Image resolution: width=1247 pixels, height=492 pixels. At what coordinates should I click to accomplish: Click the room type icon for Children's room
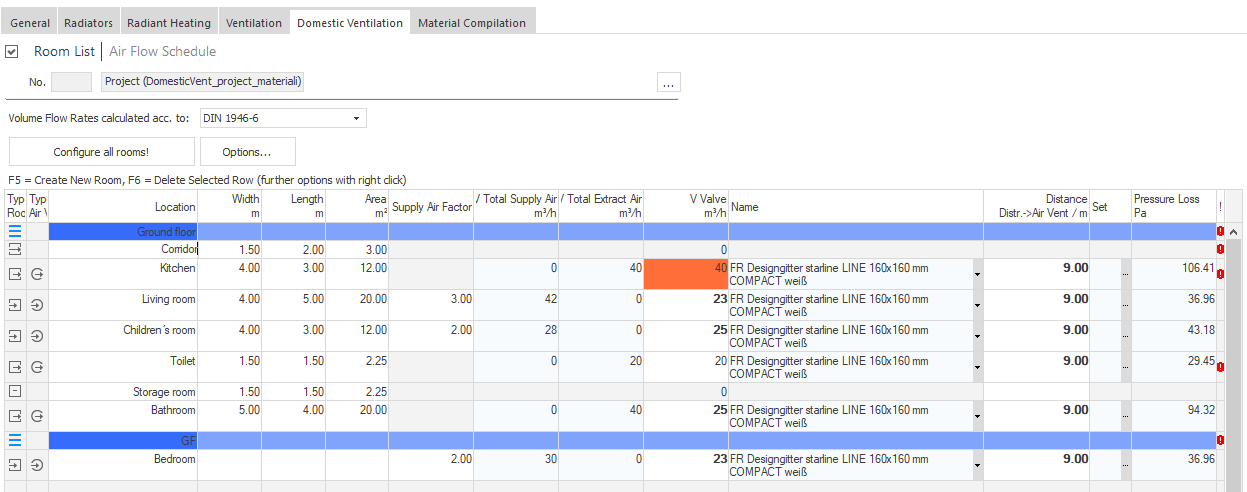click(15, 336)
